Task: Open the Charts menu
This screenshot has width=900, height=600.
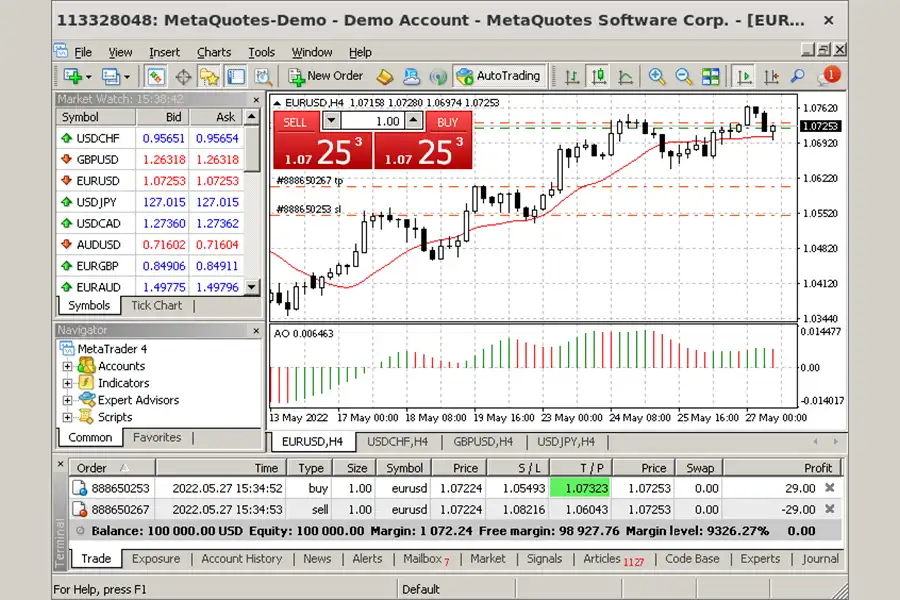Action: click(x=214, y=52)
